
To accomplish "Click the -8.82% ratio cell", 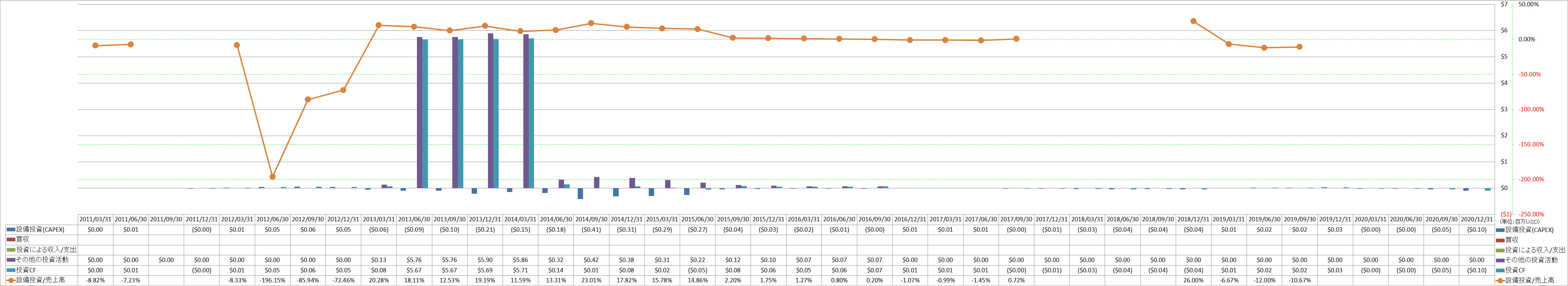I will coord(96,281).
